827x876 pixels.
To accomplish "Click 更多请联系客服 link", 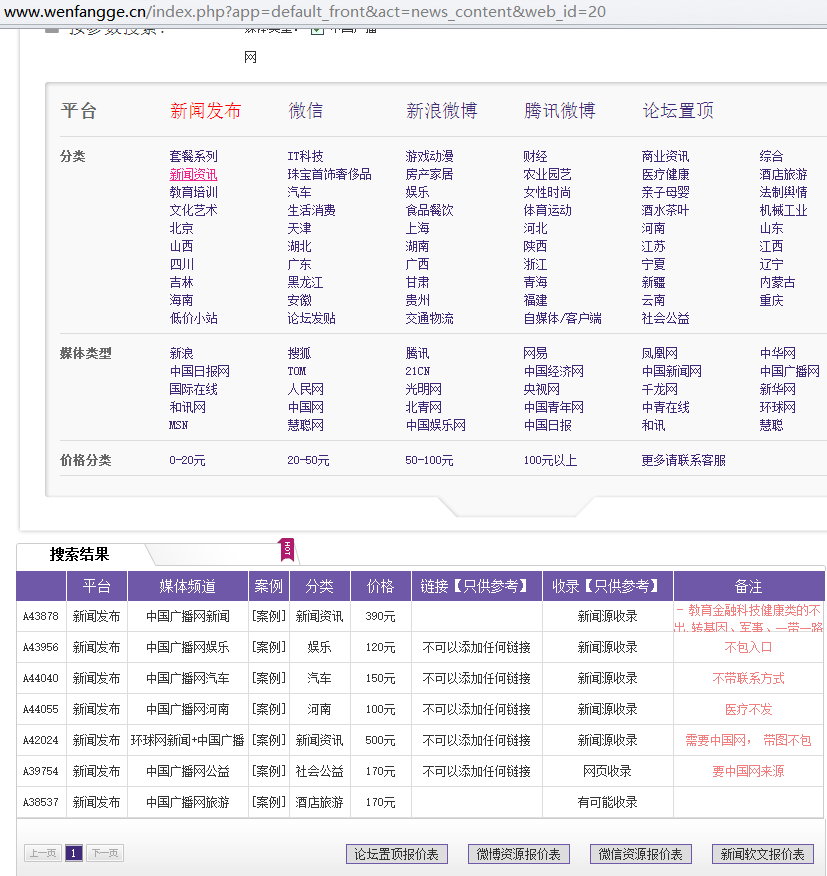I will [683, 460].
